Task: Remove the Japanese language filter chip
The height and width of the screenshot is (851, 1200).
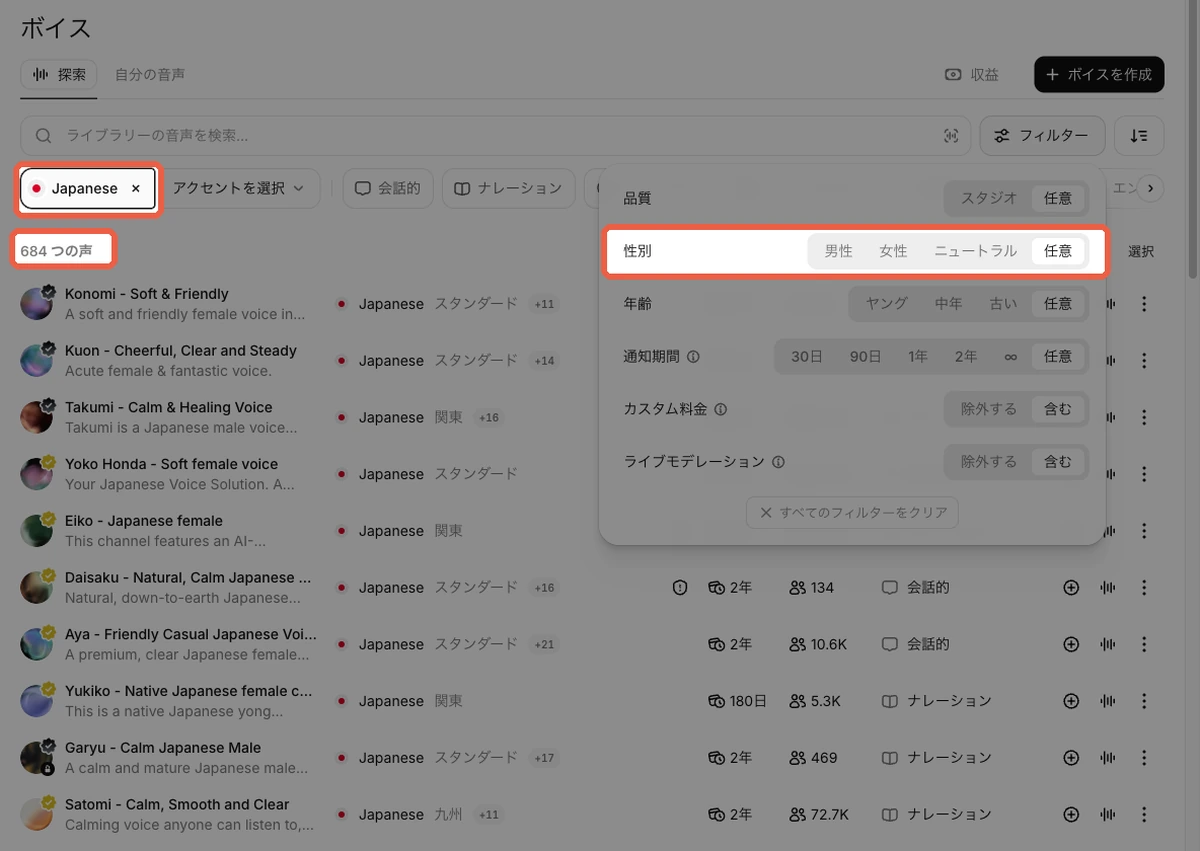Action: pyautogui.click(x=136, y=188)
